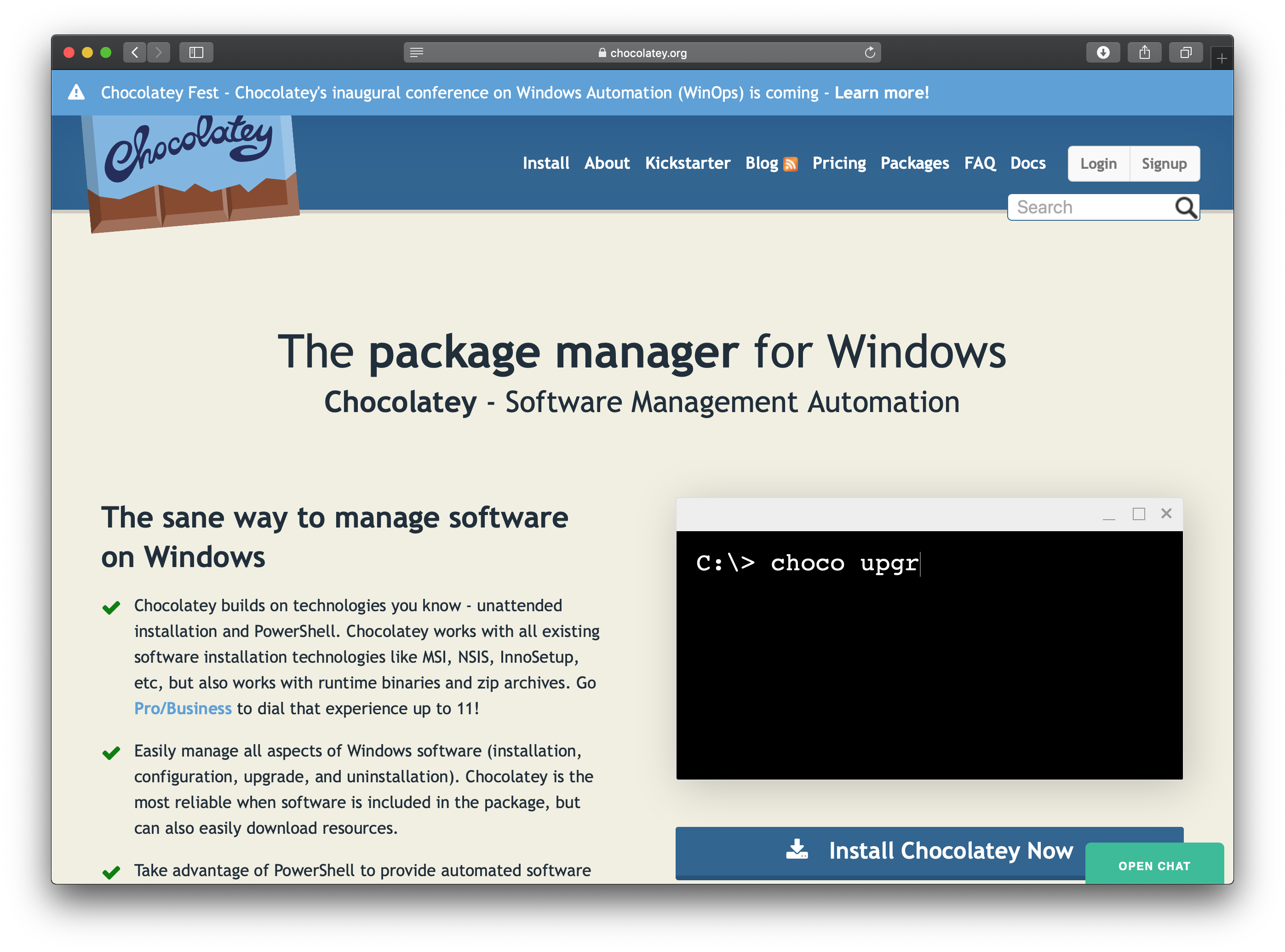Open the Pricing nav item
The image size is (1285, 952).
click(x=839, y=163)
